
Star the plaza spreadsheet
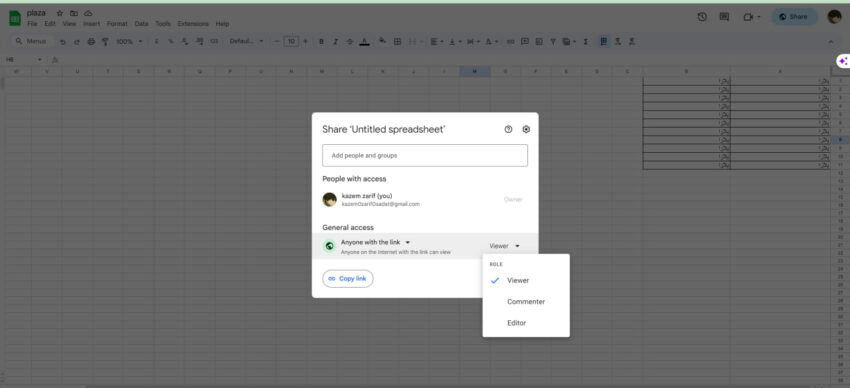pos(60,13)
